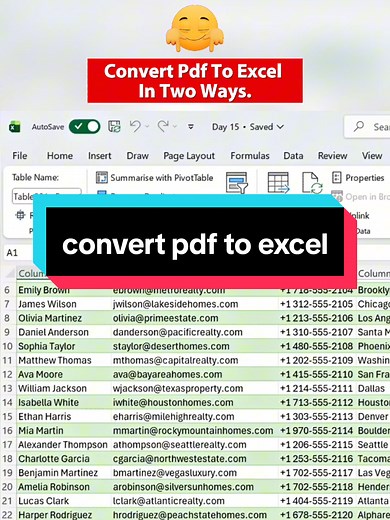Click the Export table icon
Image resolution: width=390 pixels, height=520 pixels.
[x=278, y=182]
